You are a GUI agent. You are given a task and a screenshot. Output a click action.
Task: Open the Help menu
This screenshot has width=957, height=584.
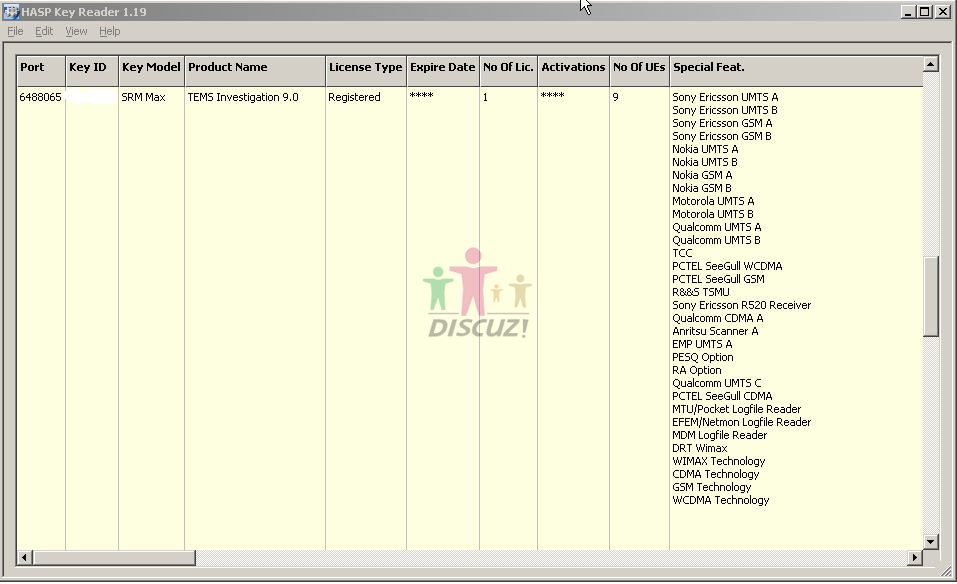click(109, 31)
